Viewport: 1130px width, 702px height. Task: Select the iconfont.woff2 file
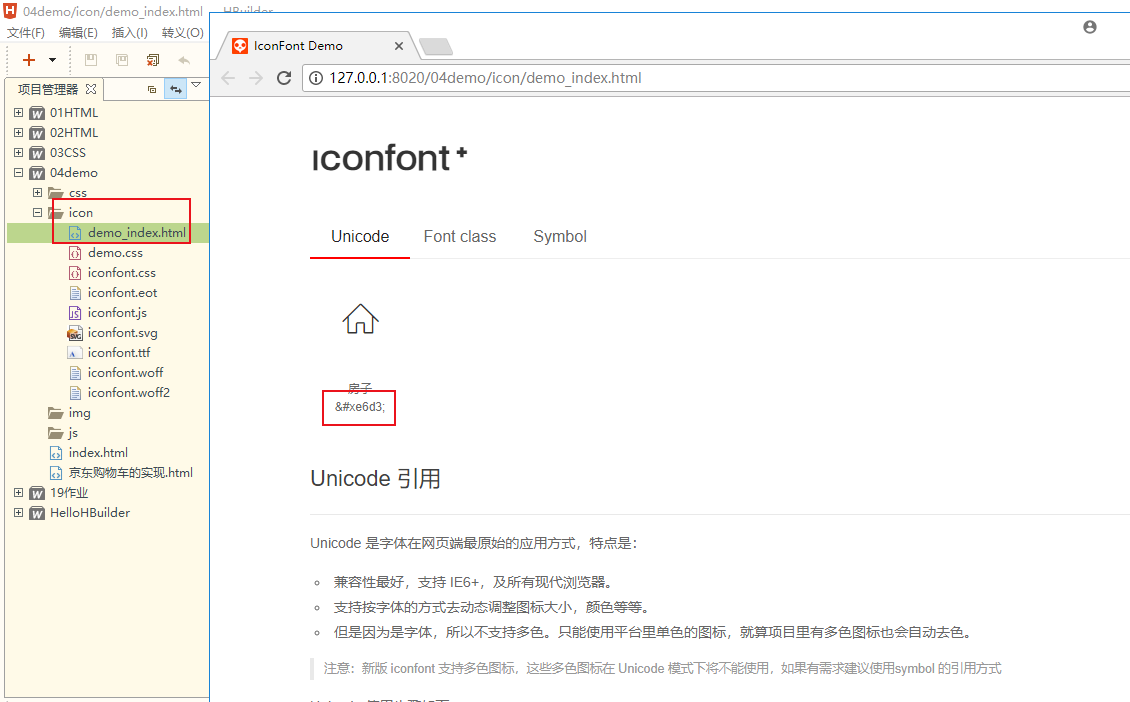[x=129, y=393]
